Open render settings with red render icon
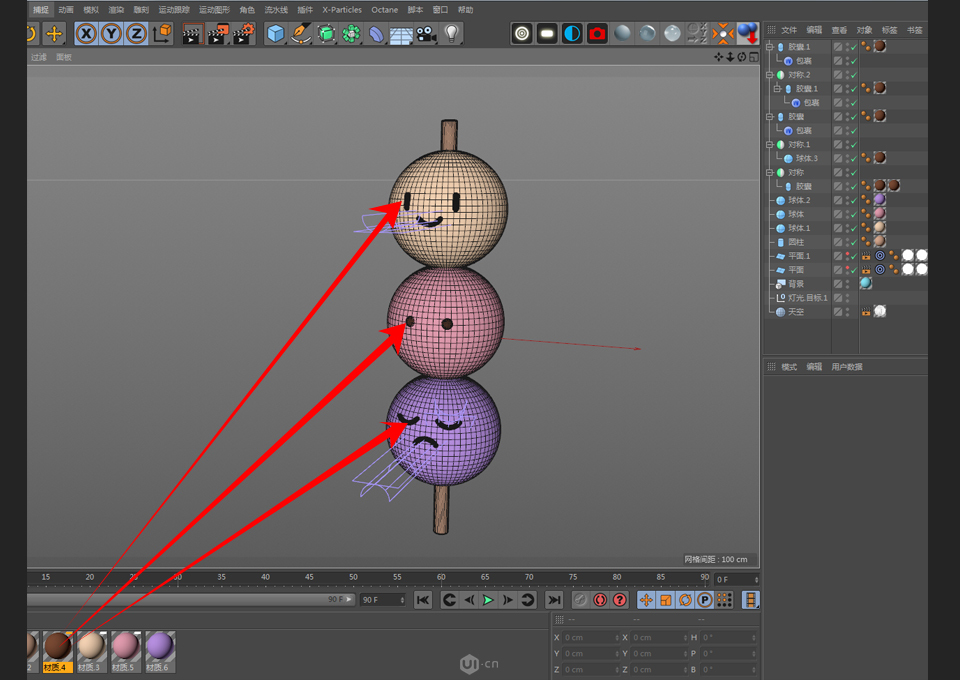Image resolution: width=960 pixels, height=680 pixels. [x=597, y=33]
